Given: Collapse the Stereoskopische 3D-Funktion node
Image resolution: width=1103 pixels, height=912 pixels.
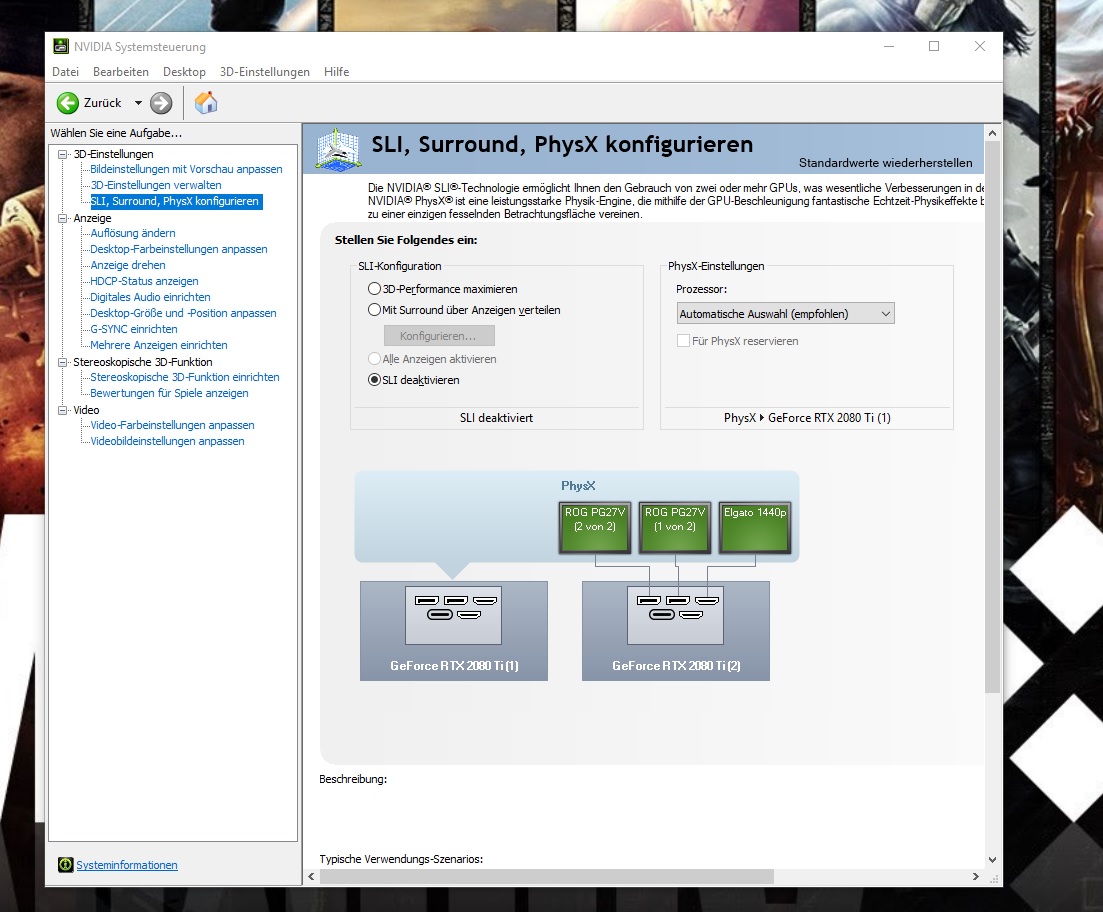Looking at the screenshot, I should [x=63, y=362].
